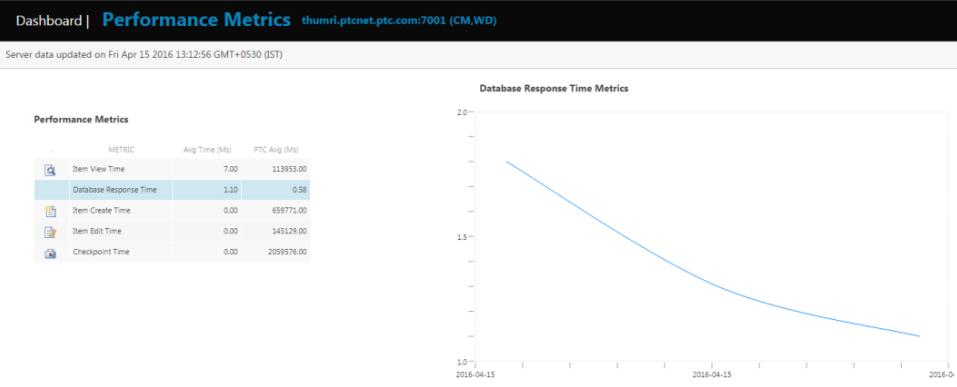
Task: Select the Item Create Time row label
Action: tap(101, 210)
